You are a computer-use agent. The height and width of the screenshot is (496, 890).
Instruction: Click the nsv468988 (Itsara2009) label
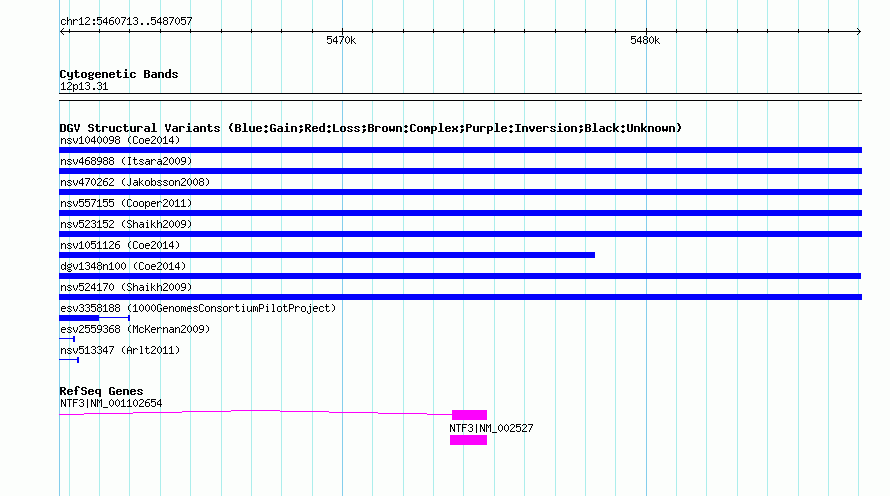coord(126,161)
